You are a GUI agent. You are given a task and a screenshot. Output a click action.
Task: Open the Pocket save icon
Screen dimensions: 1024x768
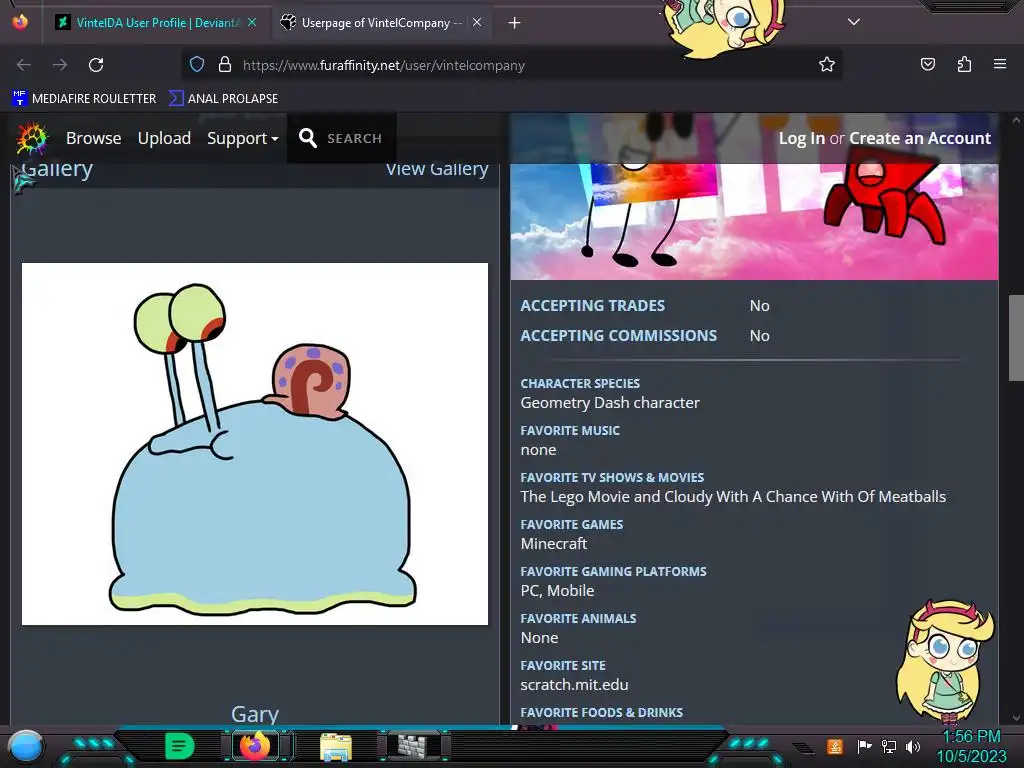(x=927, y=64)
